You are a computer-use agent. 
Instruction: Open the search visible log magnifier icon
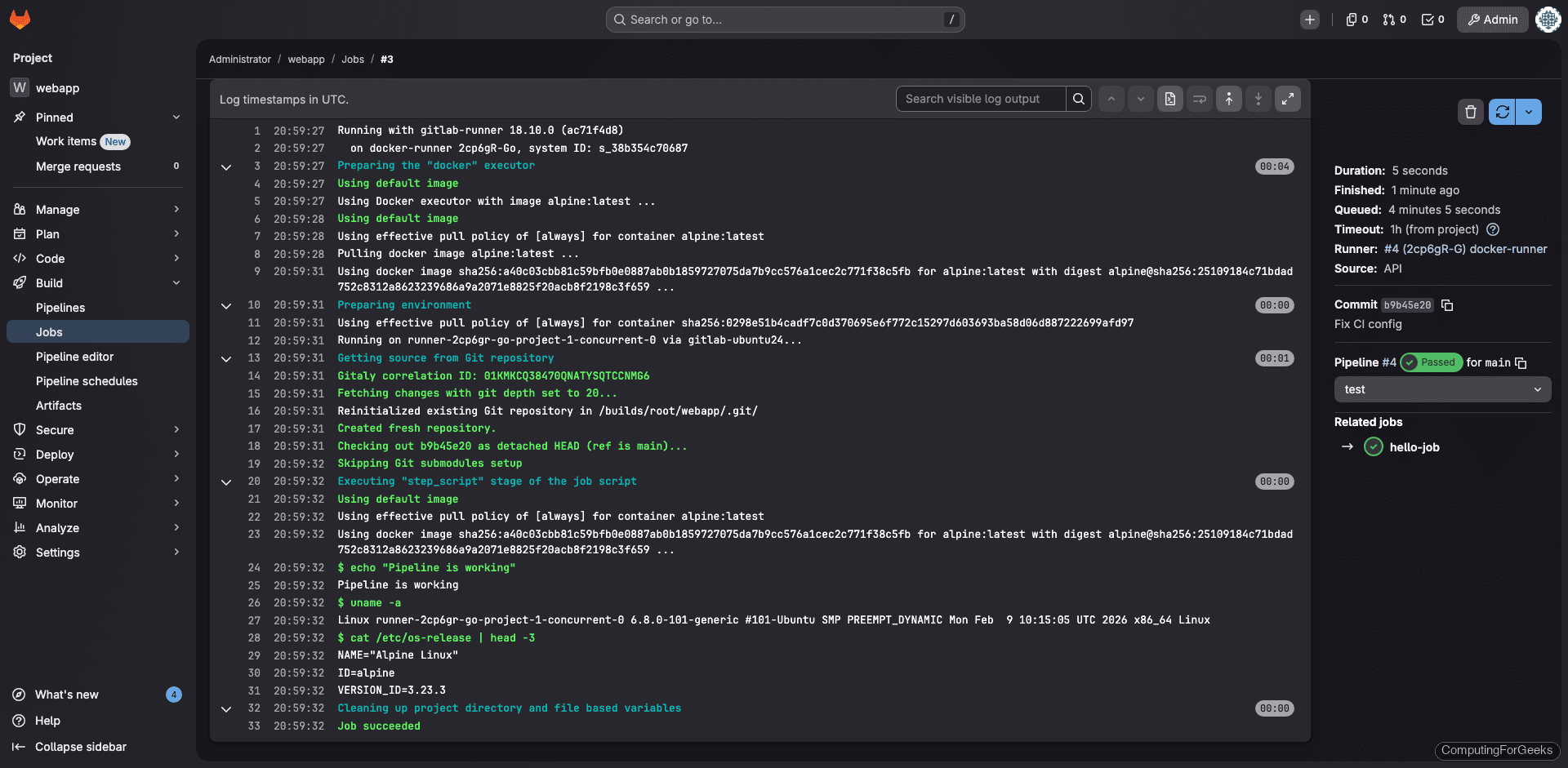click(x=1079, y=99)
